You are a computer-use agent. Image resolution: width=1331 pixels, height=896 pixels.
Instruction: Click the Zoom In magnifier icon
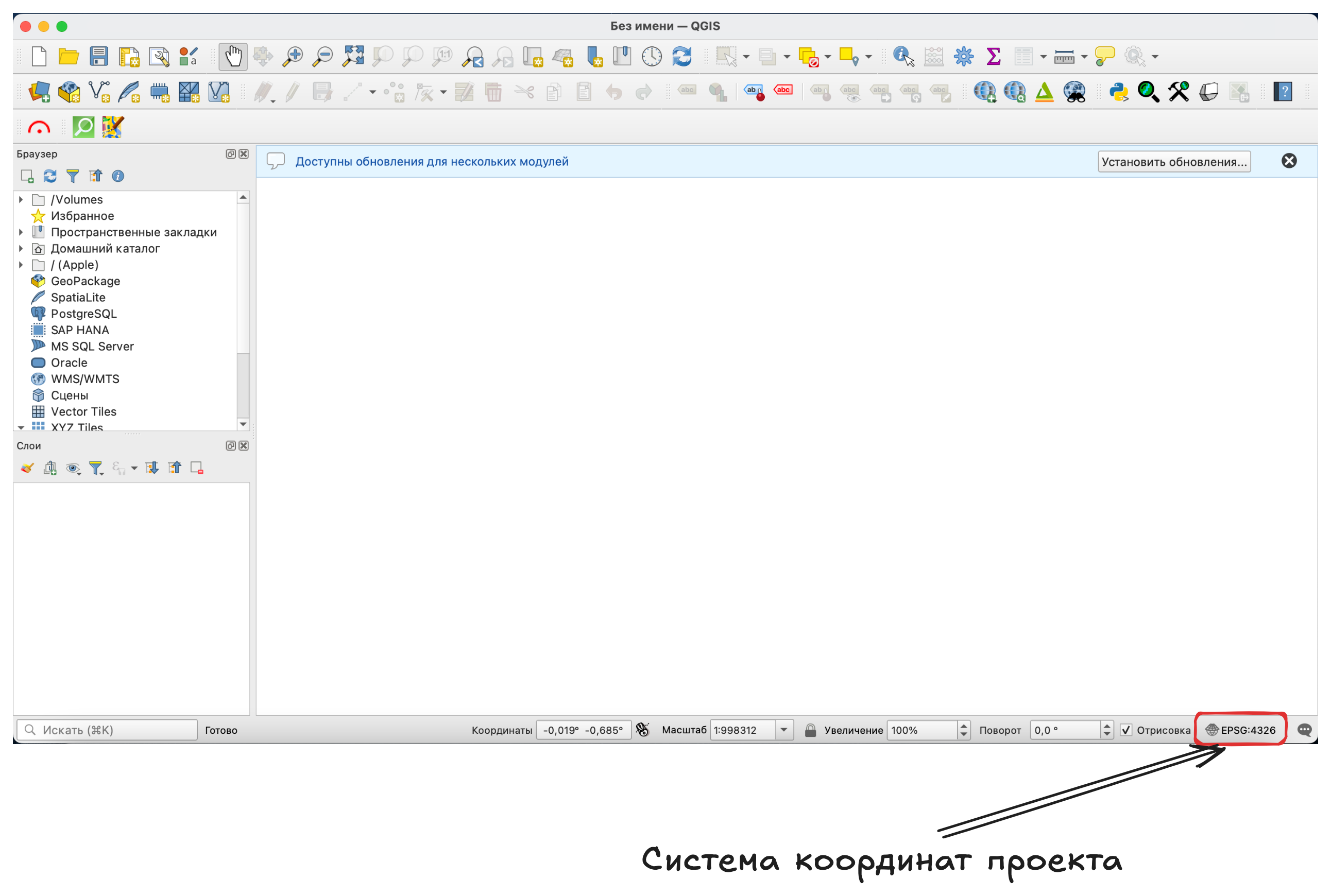coord(293,56)
